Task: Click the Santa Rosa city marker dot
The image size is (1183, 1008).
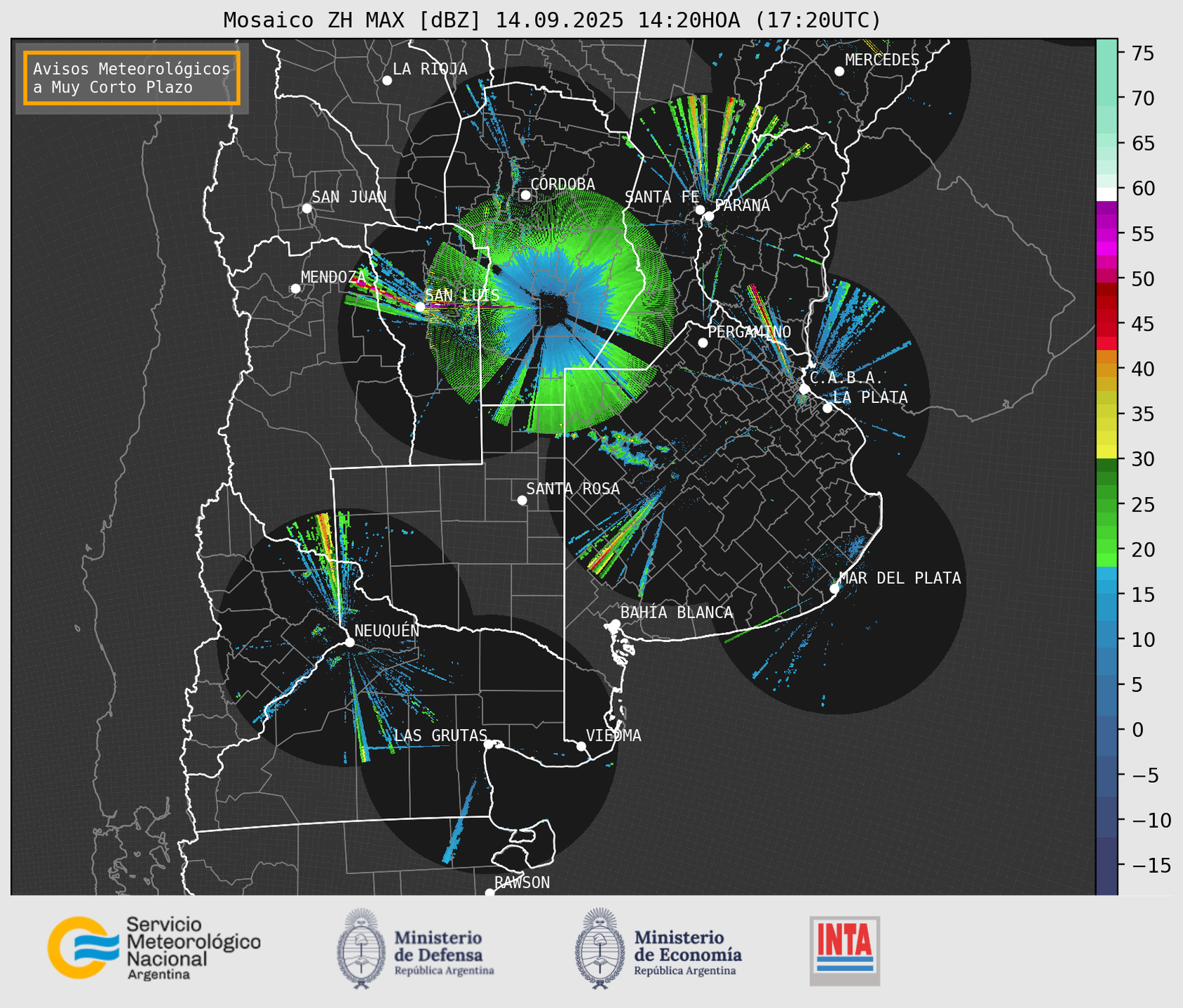Action: 522,500
